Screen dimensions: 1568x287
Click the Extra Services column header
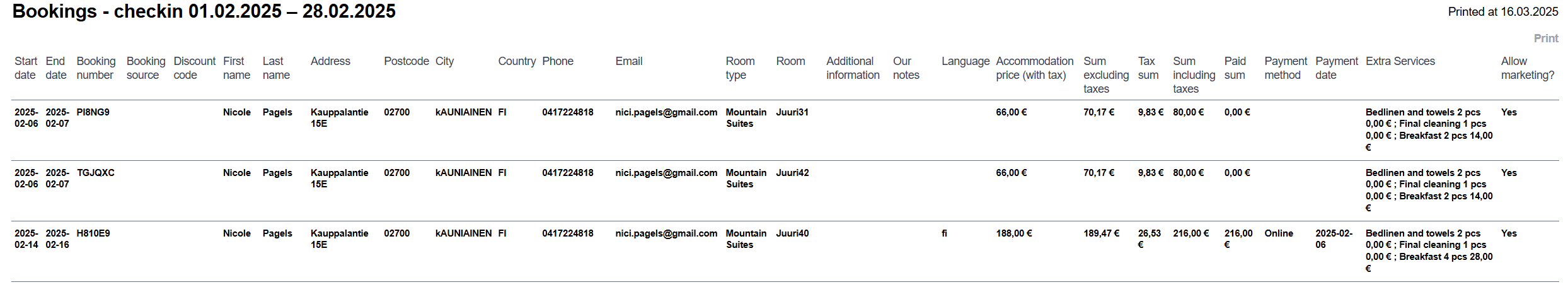(x=1400, y=61)
